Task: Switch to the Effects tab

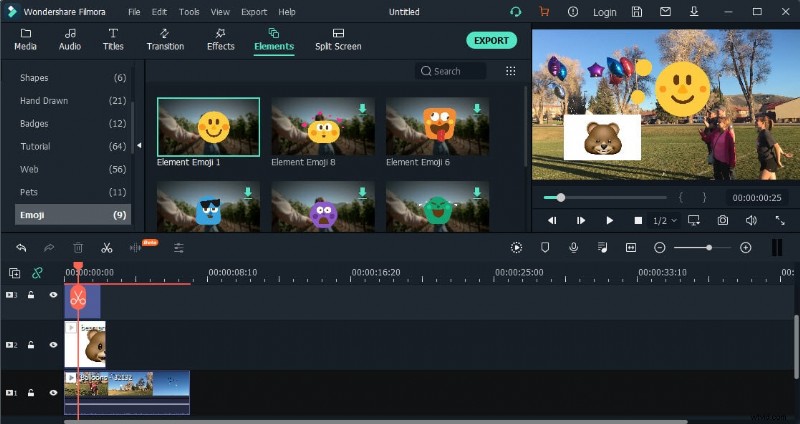Action: [220, 40]
